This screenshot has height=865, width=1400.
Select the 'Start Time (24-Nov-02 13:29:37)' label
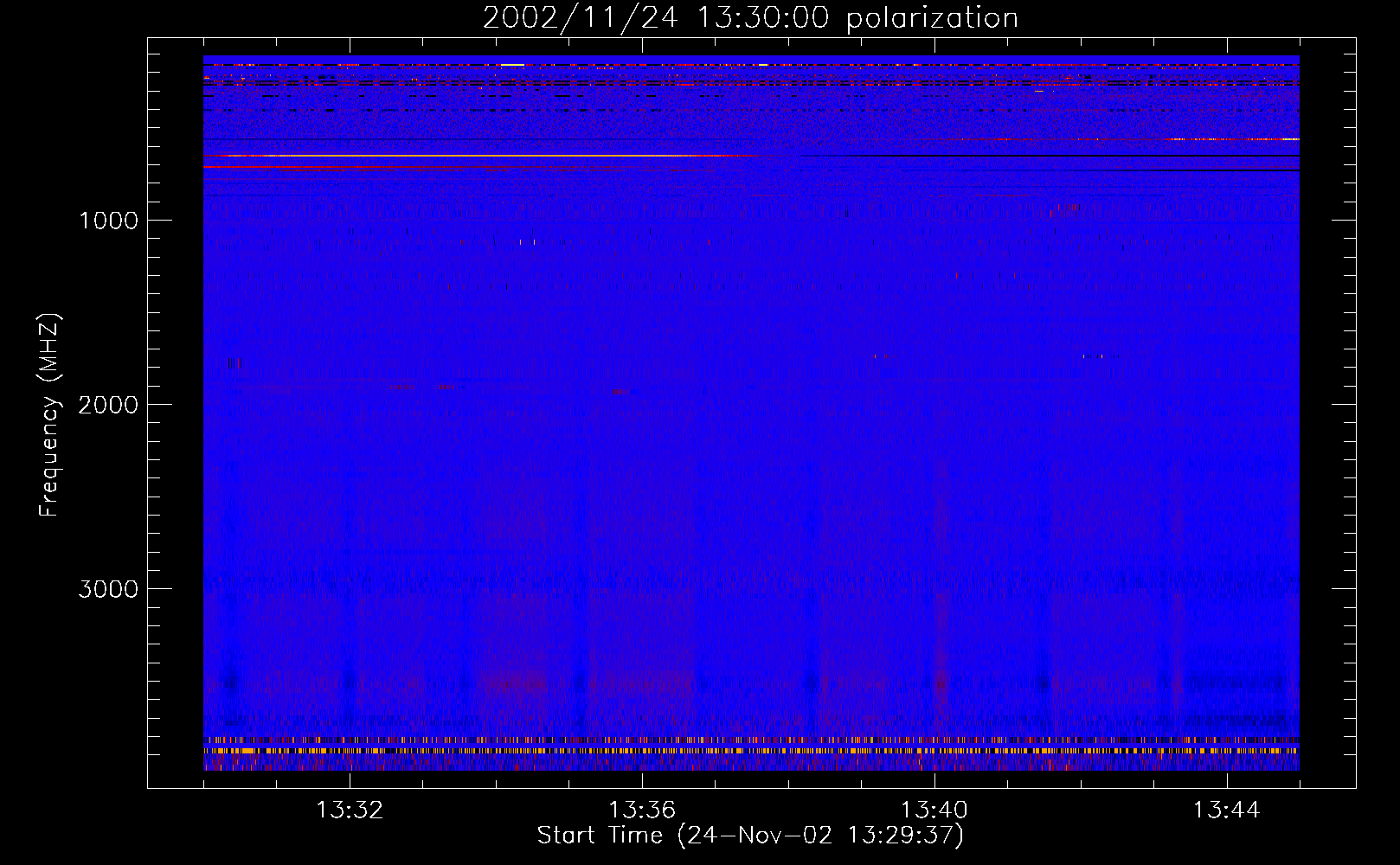tap(750, 836)
